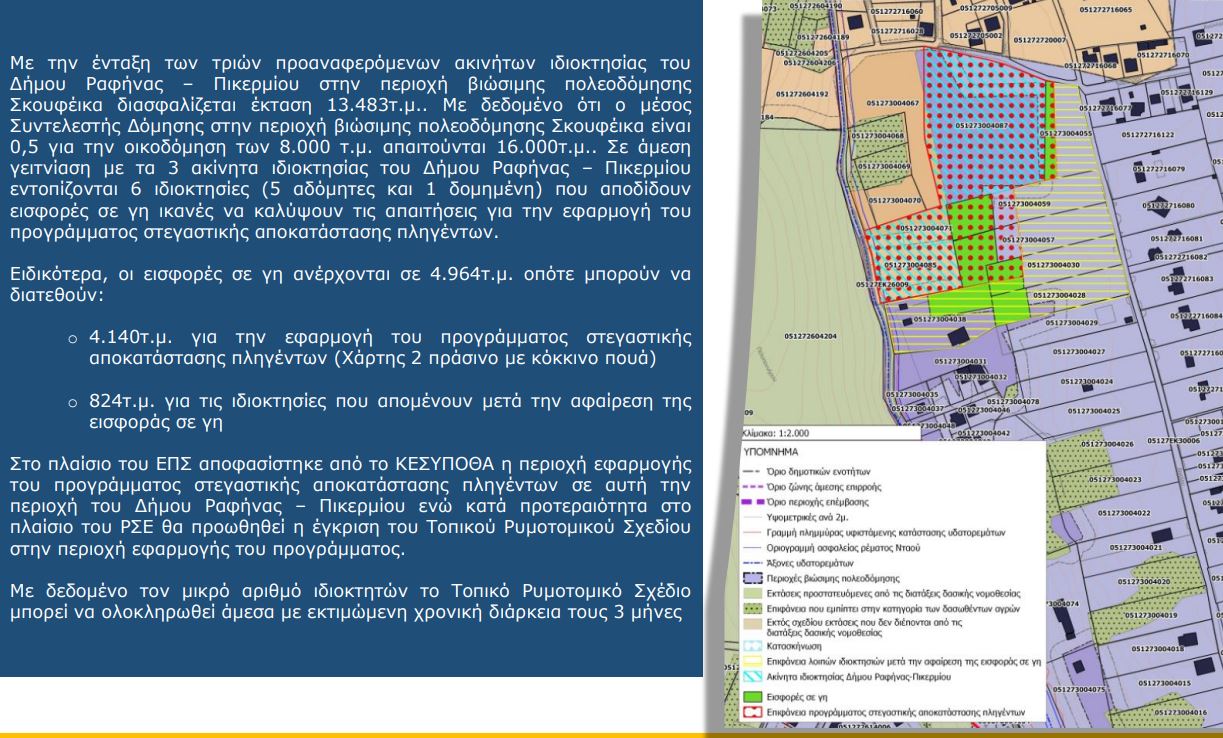Click parcel label 051272604192 on map
Image resolution: width=1223 pixels, height=738 pixels.
pyautogui.click(x=804, y=94)
